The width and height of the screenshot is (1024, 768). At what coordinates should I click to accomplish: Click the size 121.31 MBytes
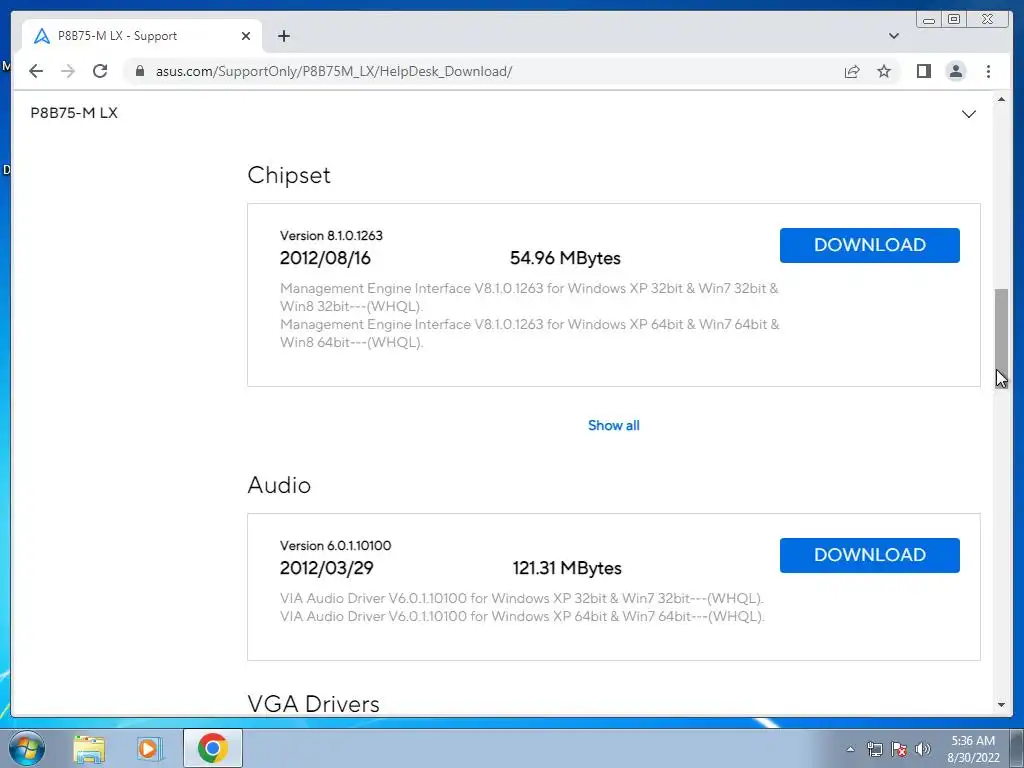coord(567,568)
